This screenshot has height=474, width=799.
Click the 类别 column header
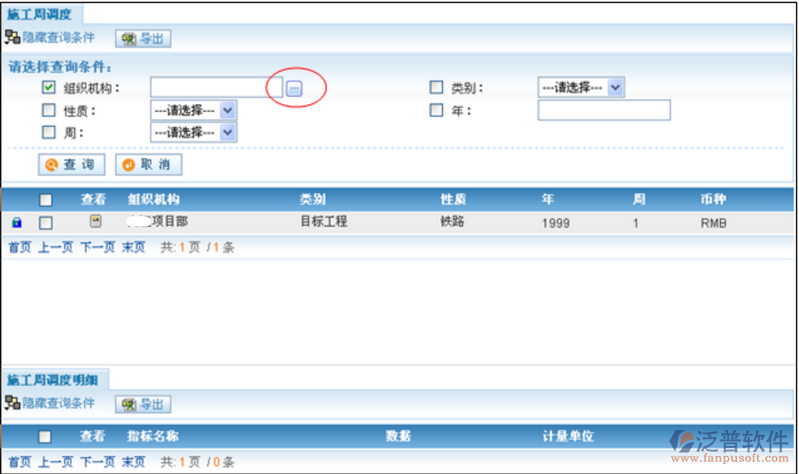click(x=312, y=199)
